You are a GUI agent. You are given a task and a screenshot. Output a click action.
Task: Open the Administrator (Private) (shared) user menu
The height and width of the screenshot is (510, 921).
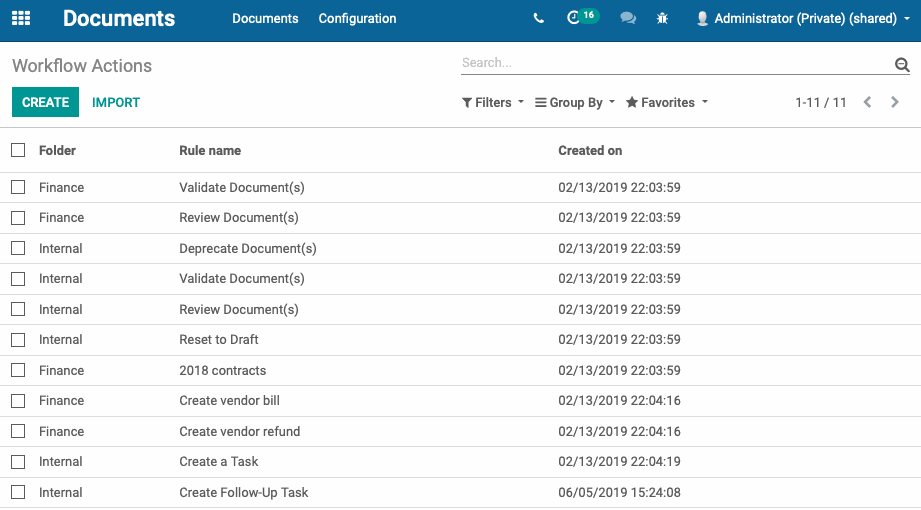tap(802, 19)
